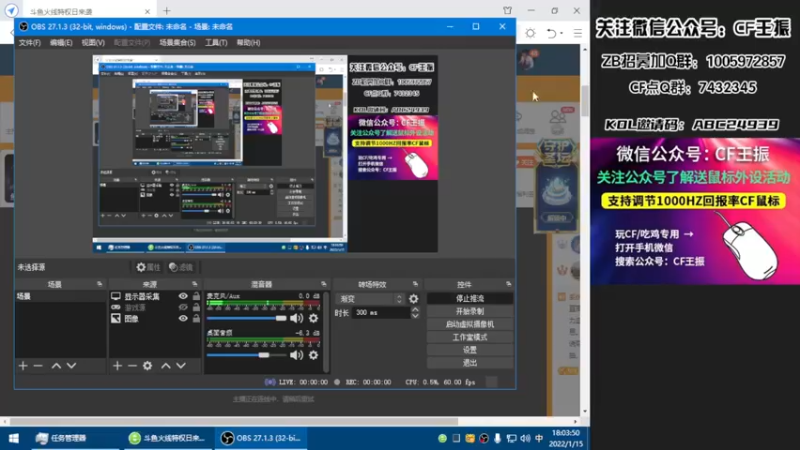800x450 pixels.
Task: Open the 文件(F) menu
Action: tap(30, 43)
